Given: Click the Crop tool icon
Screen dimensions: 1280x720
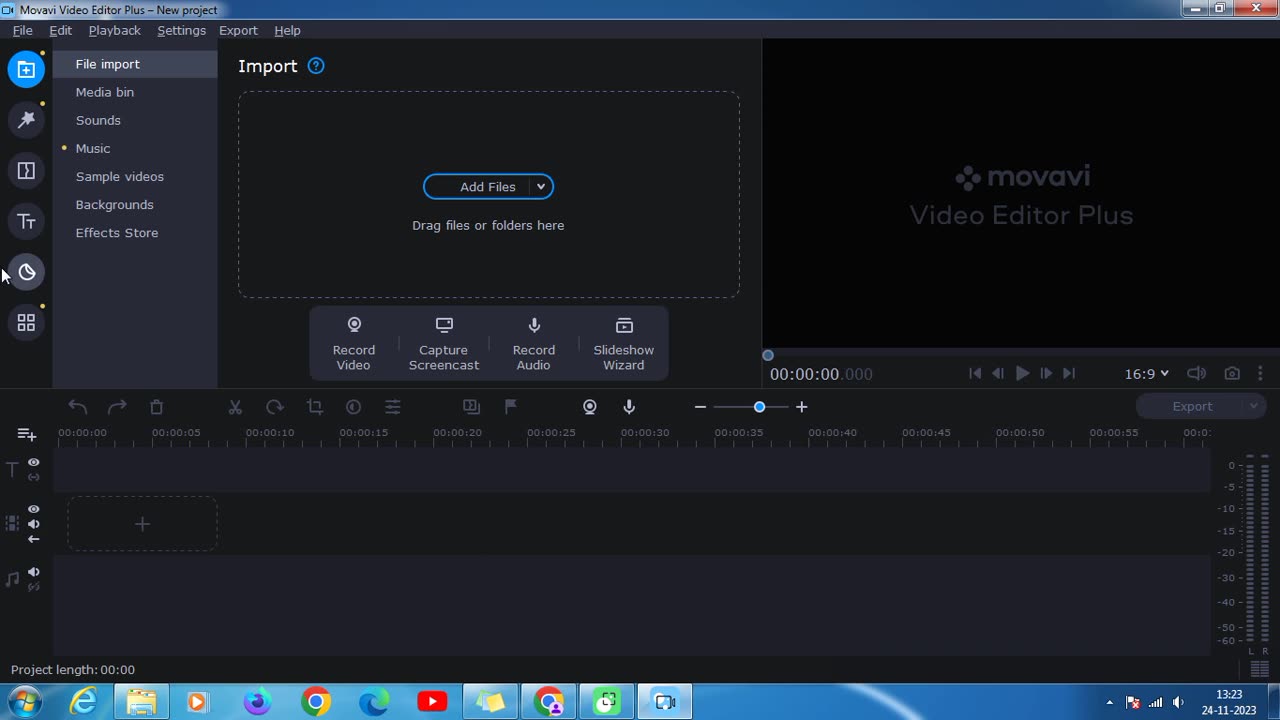Looking at the screenshot, I should [x=314, y=407].
